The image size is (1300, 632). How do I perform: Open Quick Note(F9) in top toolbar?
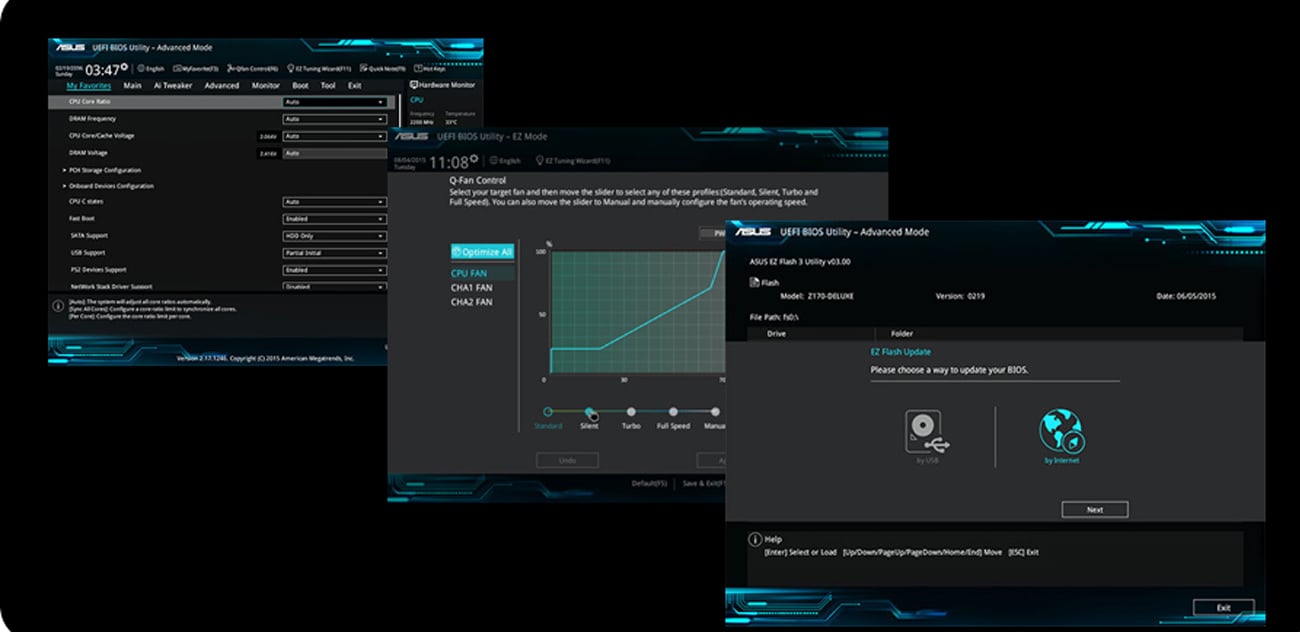pos(382,69)
